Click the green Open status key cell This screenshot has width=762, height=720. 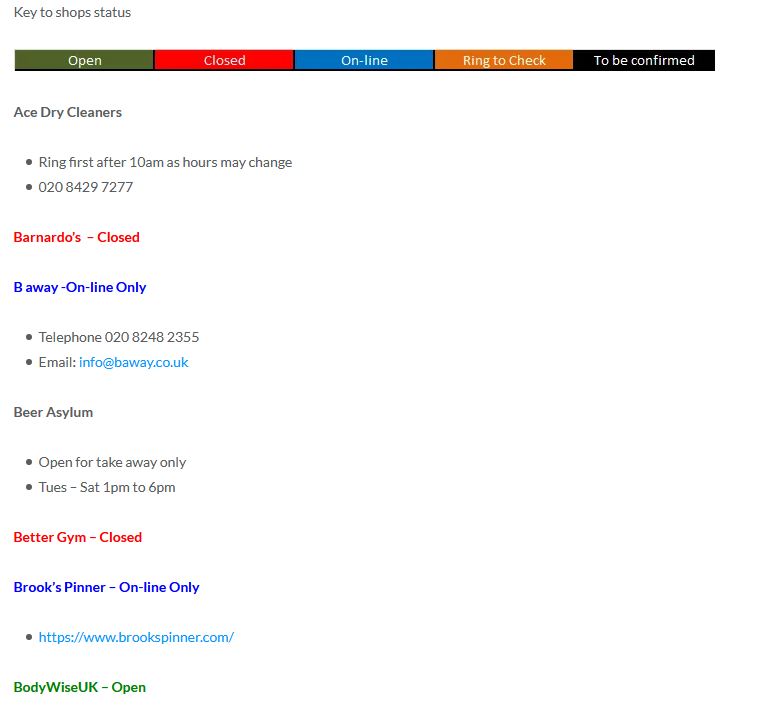(x=84, y=60)
